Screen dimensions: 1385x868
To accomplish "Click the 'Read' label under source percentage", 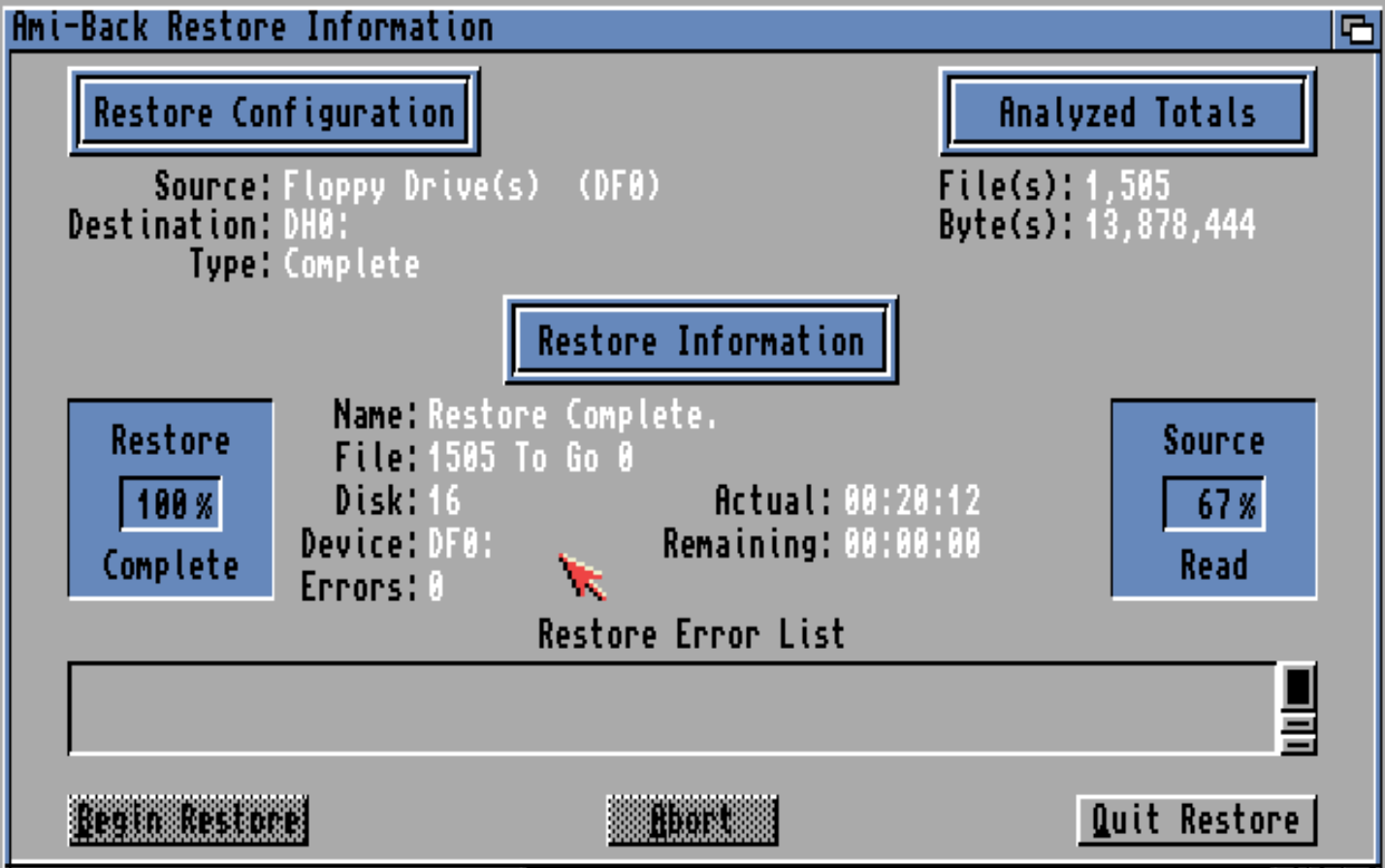I will click(1213, 565).
